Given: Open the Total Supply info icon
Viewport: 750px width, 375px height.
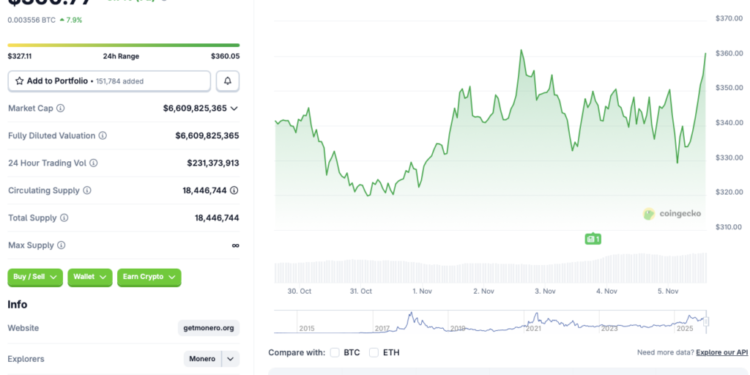Looking at the screenshot, I should tap(64, 218).
